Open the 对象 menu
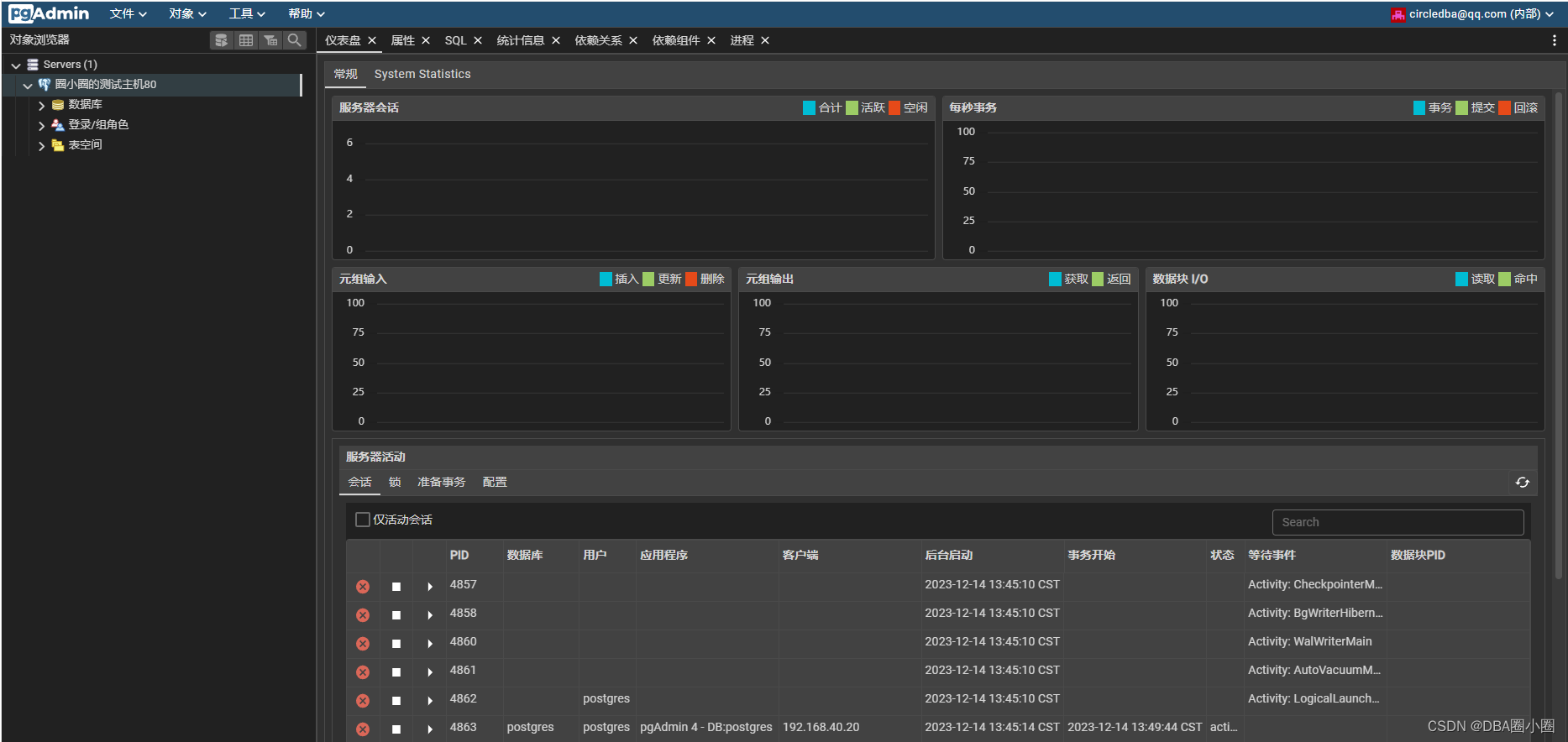The width and height of the screenshot is (1568, 742). click(x=187, y=13)
